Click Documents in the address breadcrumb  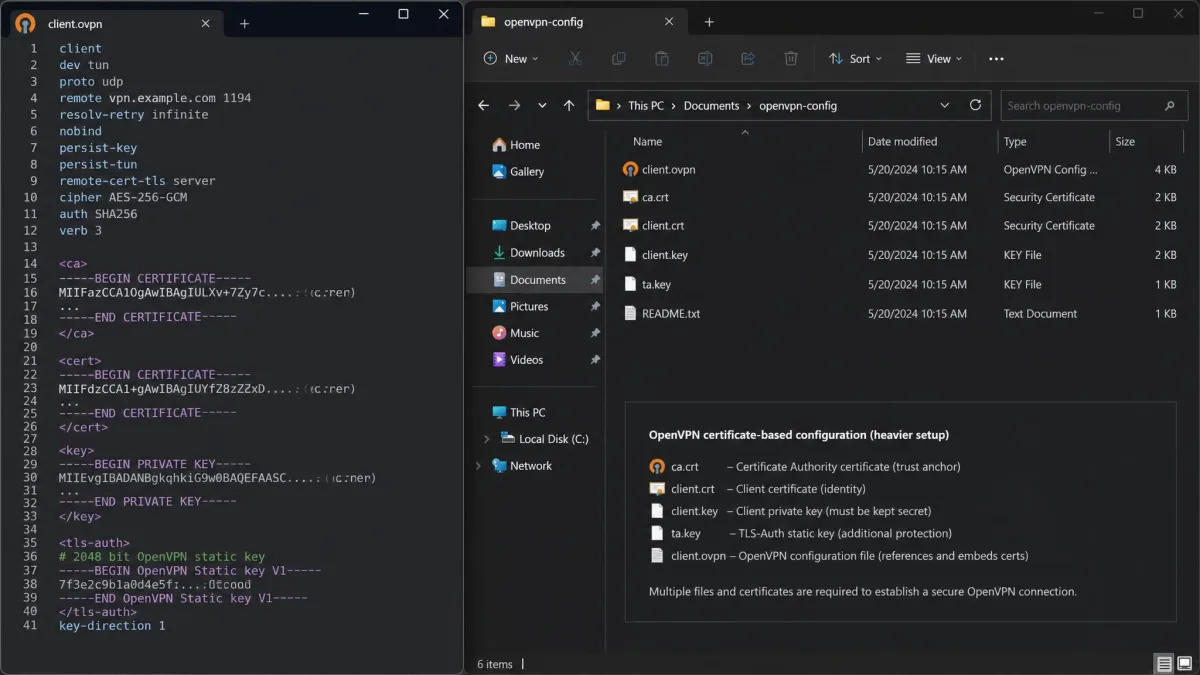tap(712, 106)
